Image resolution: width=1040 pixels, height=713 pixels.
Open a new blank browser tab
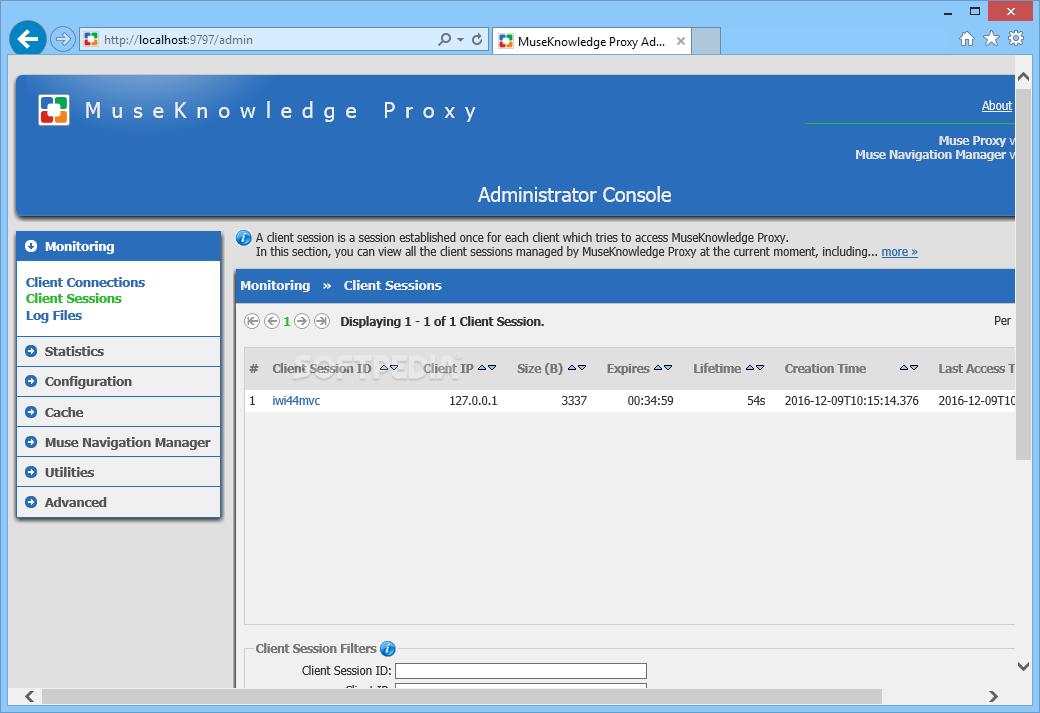click(x=706, y=41)
